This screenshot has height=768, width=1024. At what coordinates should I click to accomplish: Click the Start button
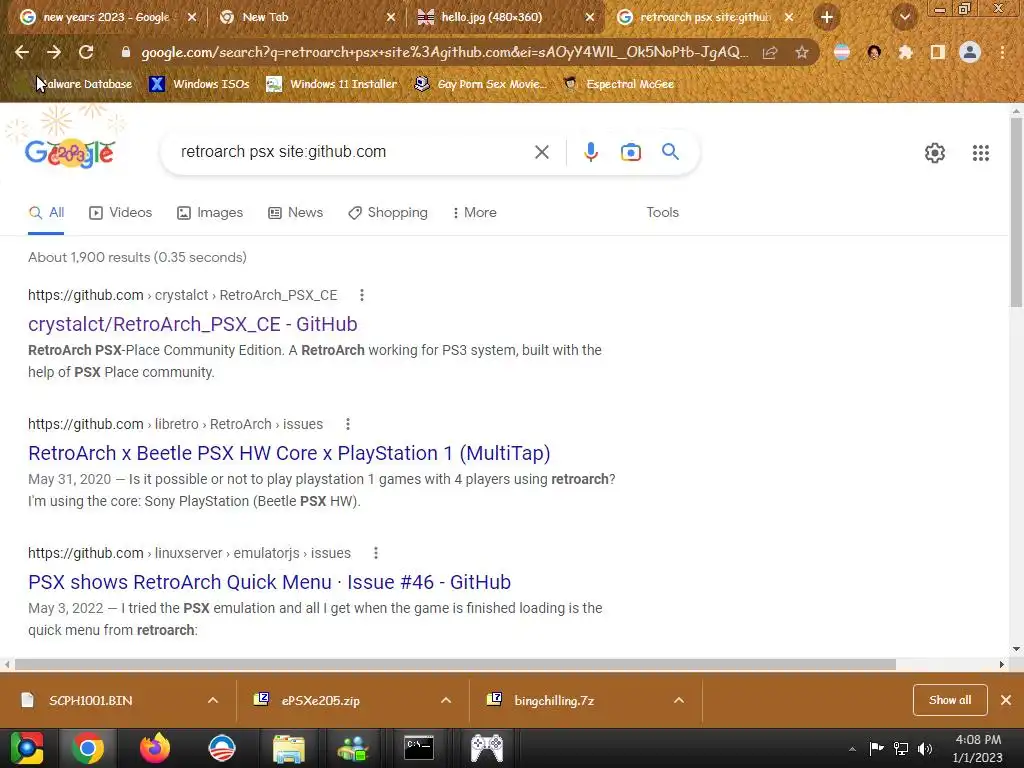(x=27, y=748)
